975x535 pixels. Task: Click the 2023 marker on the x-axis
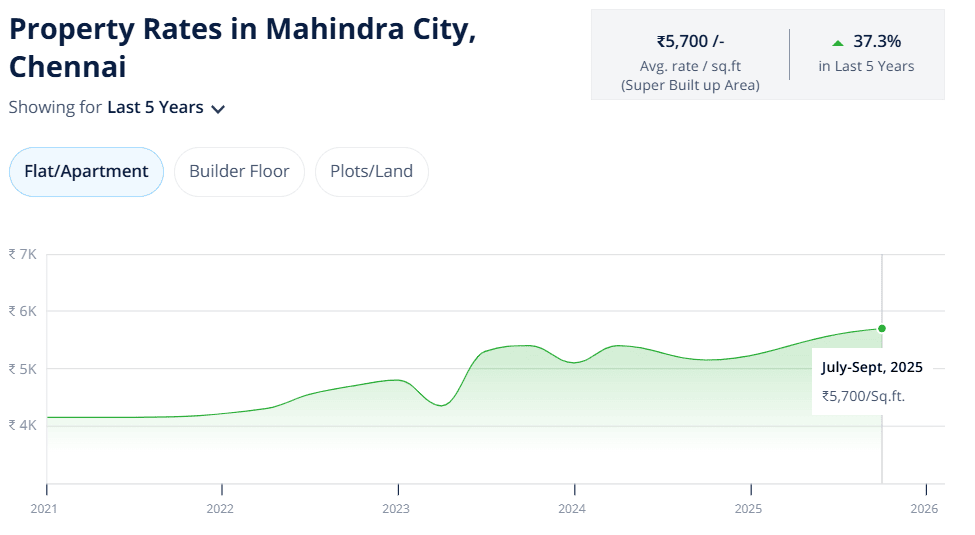click(396, 508)
